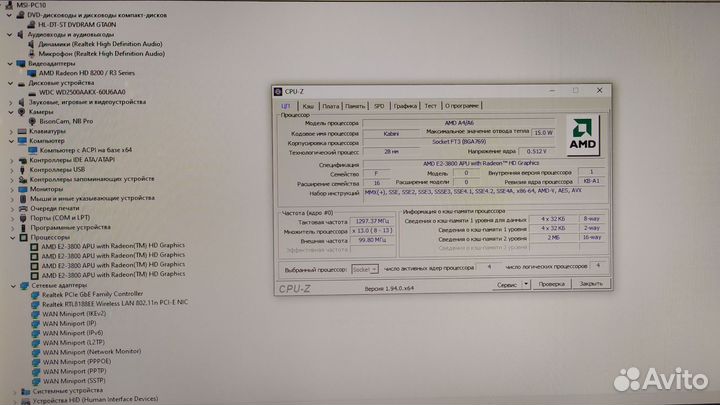Select the Realtek speakers (Динамики) device icon

pos(31,44)
